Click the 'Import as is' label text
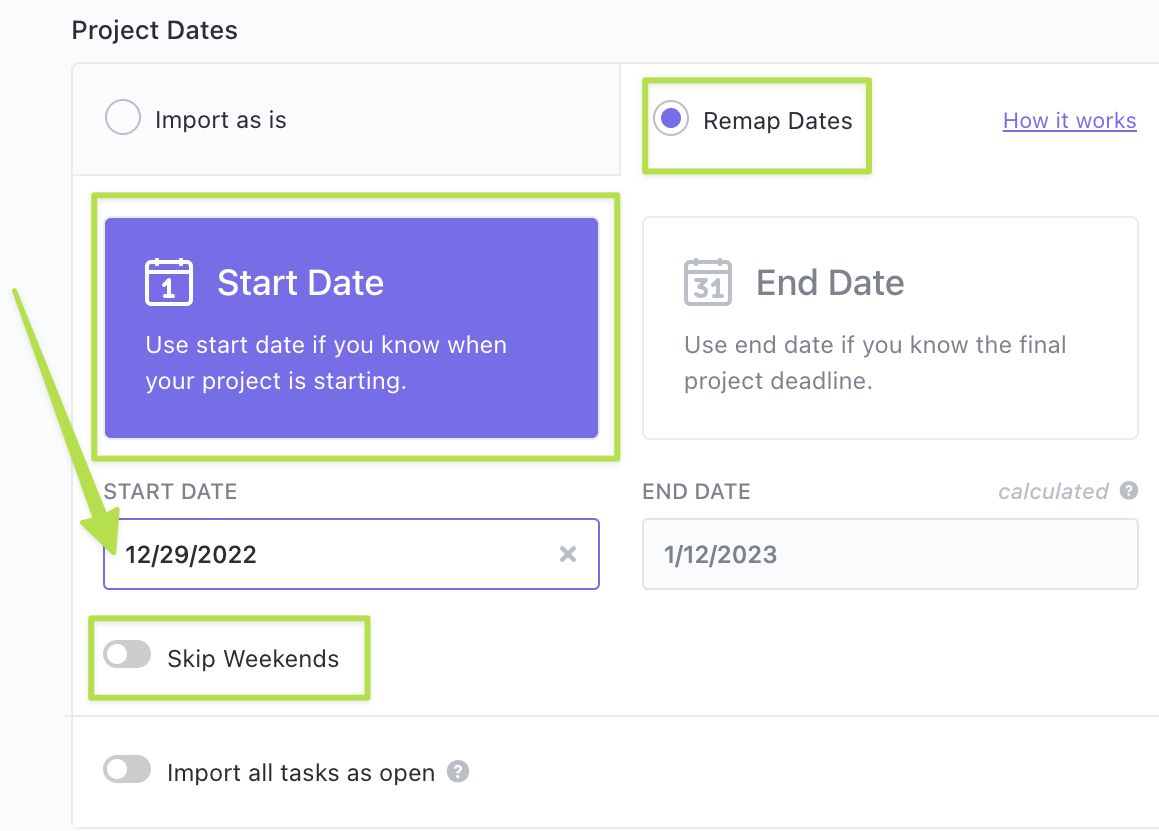1159x831 pixels. (x=221, y=121)
